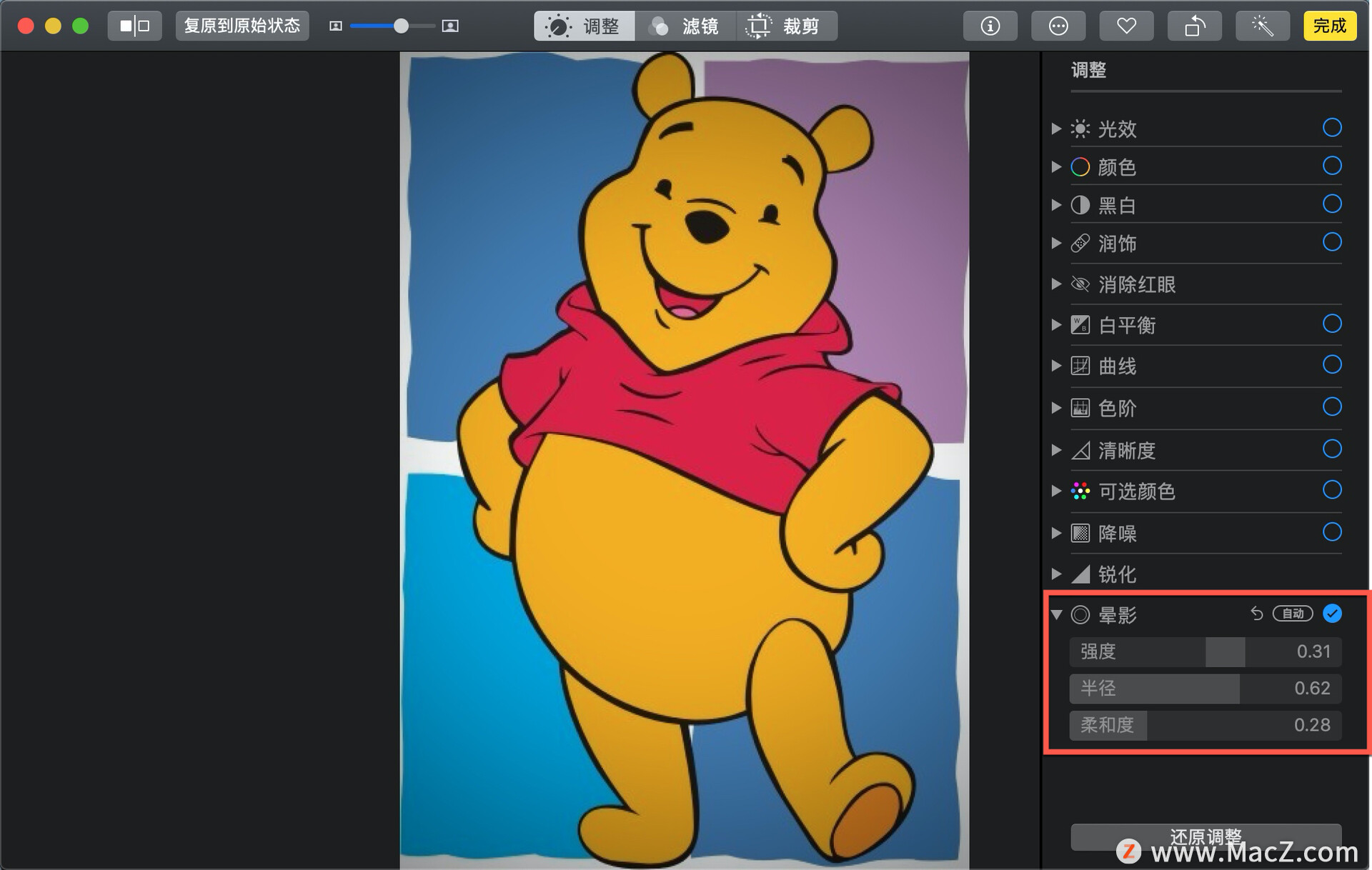Expand the 颜色 section triangle
Viewport: 1372px width, 870px height.
[x=1056, y=167]
